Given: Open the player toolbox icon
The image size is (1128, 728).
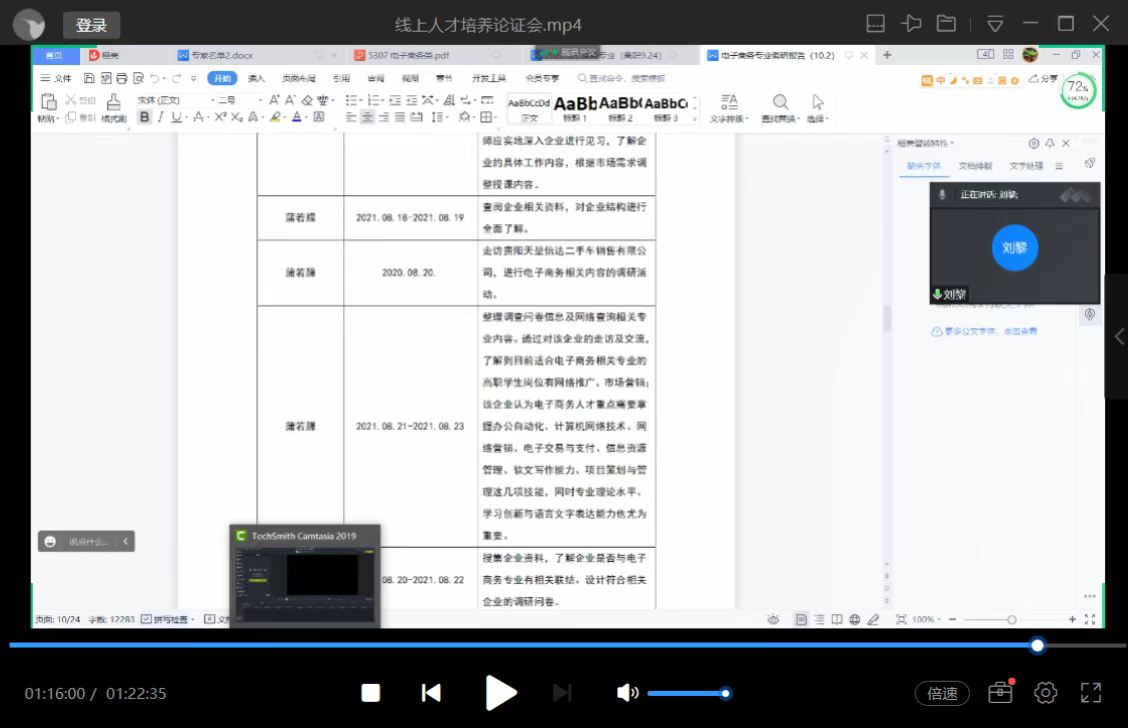Looking at the screenshot, I should coord(999,692).
